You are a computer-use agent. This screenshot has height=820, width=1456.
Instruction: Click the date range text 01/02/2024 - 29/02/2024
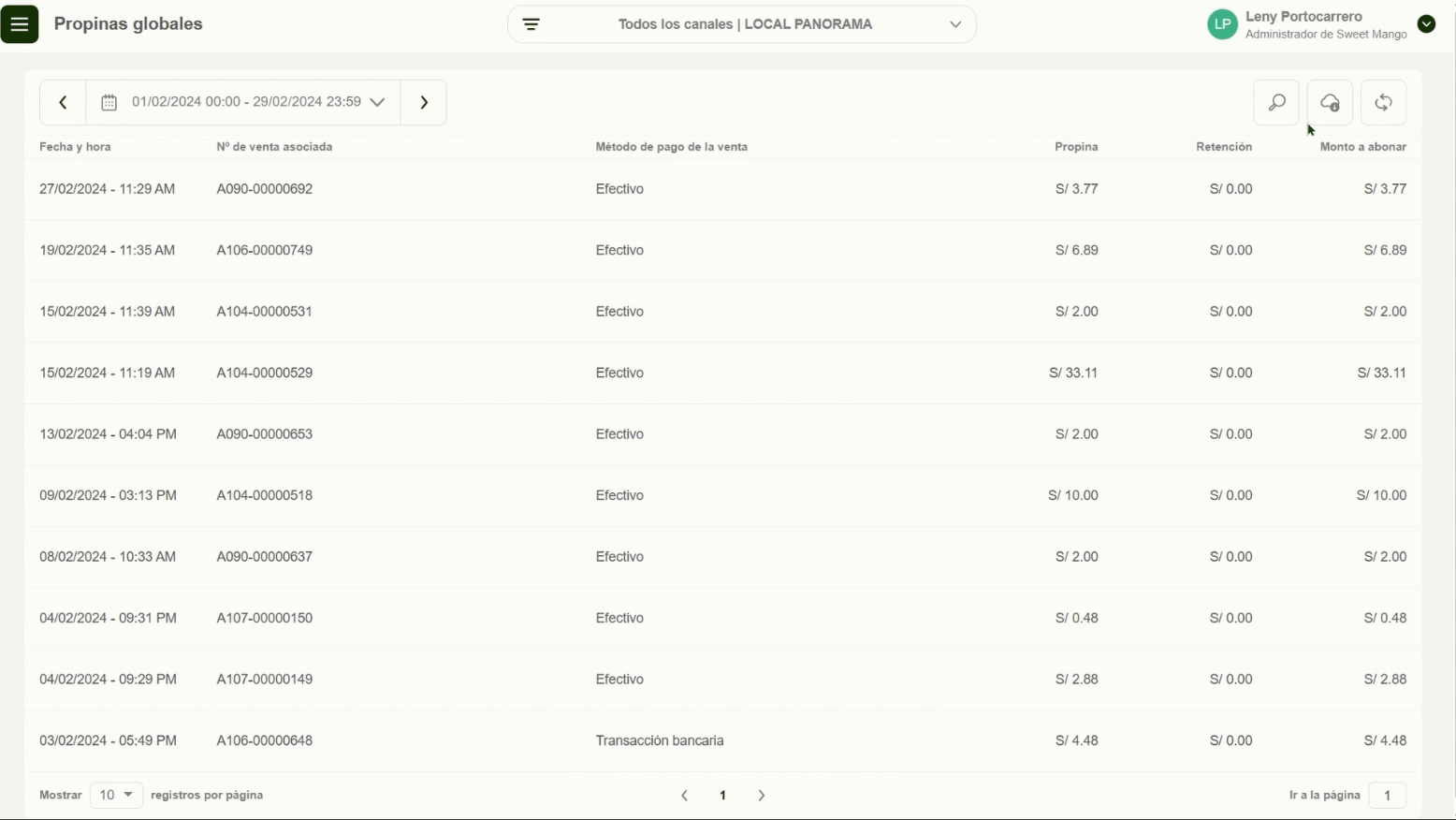tap(246, 102)
